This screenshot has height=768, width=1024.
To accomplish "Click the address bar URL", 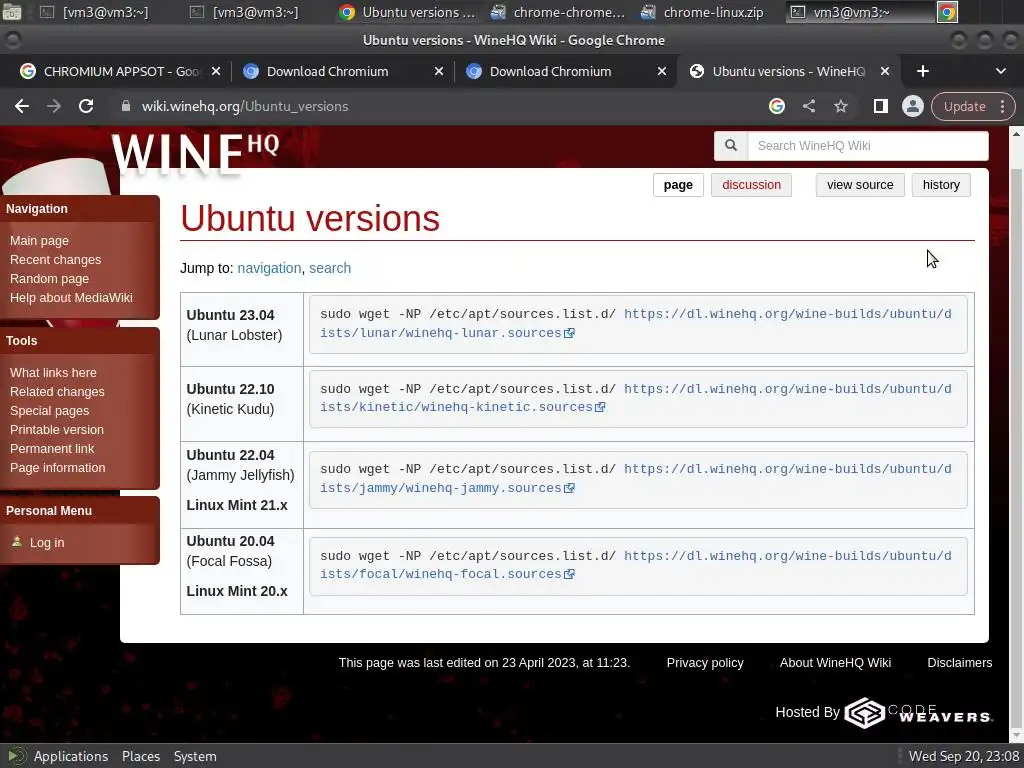I will 245,106.
